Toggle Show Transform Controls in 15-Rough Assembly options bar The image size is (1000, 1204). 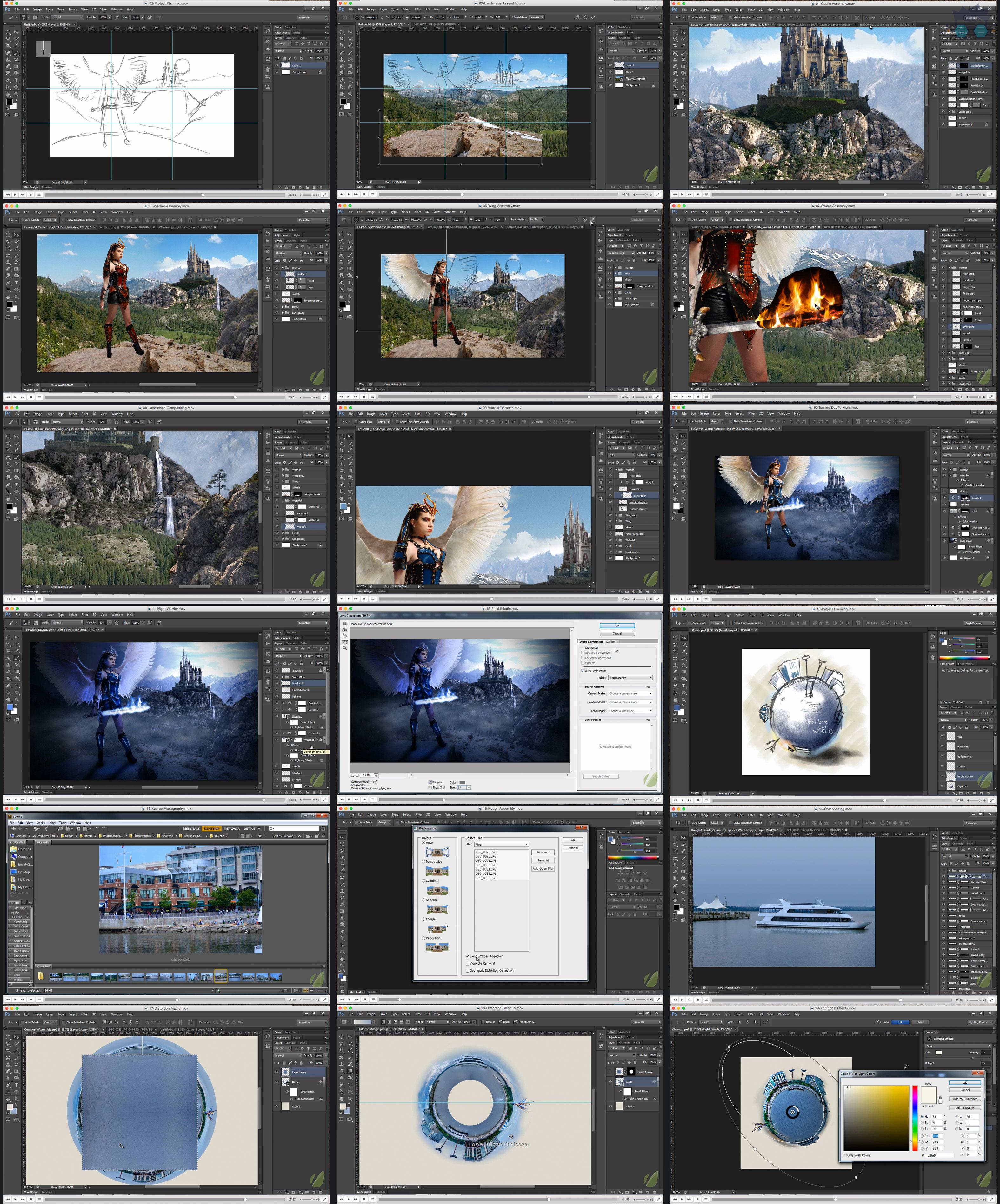(x=397, y=822)
